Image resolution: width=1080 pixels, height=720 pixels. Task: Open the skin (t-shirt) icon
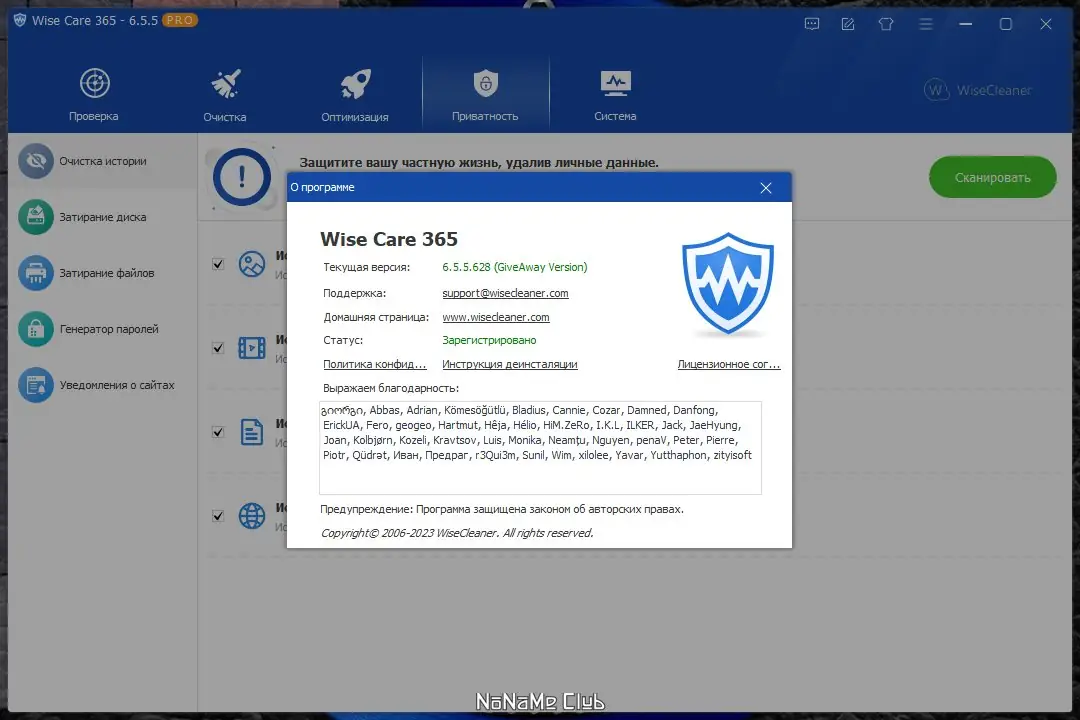click(886, 24)
